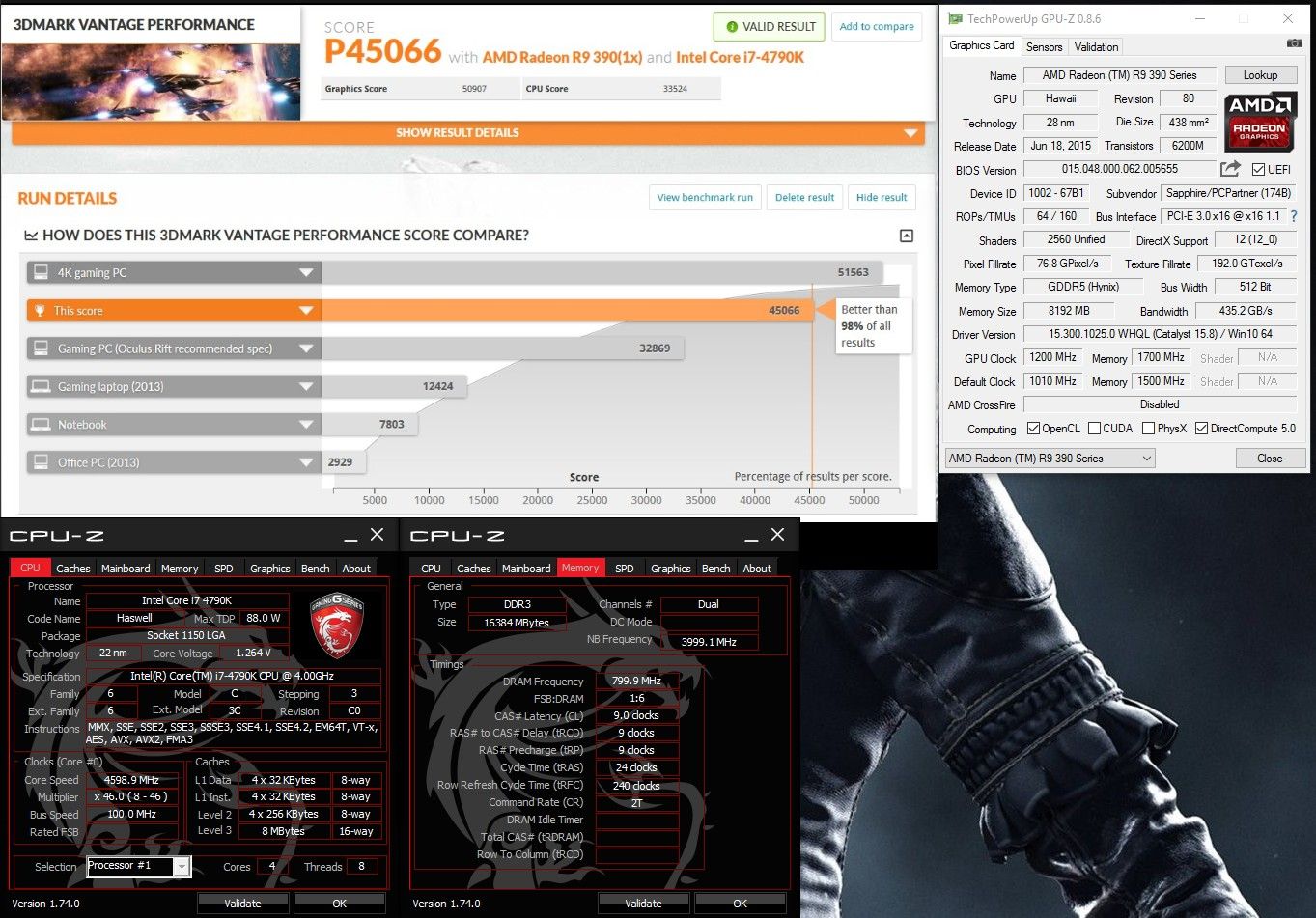
Task: Toggle the DirectCompute 5.0 checkbox
Action: coord(1201,429)
